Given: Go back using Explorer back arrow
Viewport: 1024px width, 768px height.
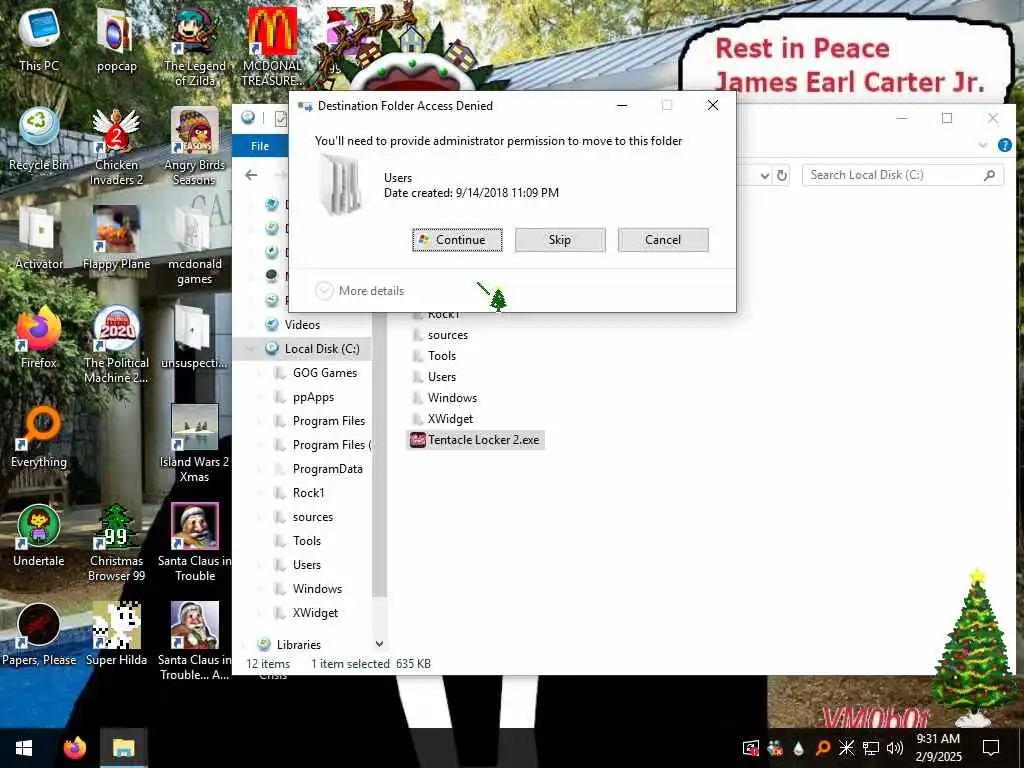Looking at the screenshot, I should click(x=251, y=175).
